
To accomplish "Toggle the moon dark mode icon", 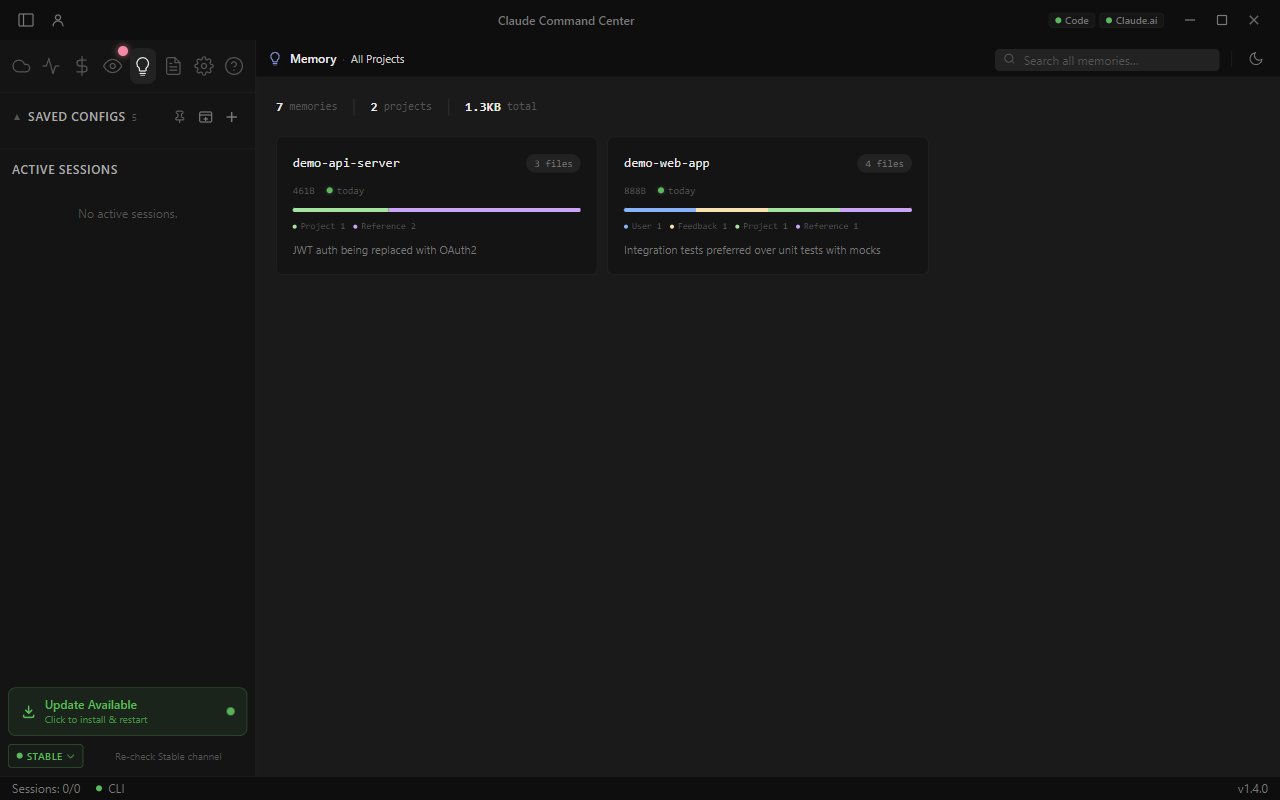I will pyautogui.click(x=1256, y=59).
